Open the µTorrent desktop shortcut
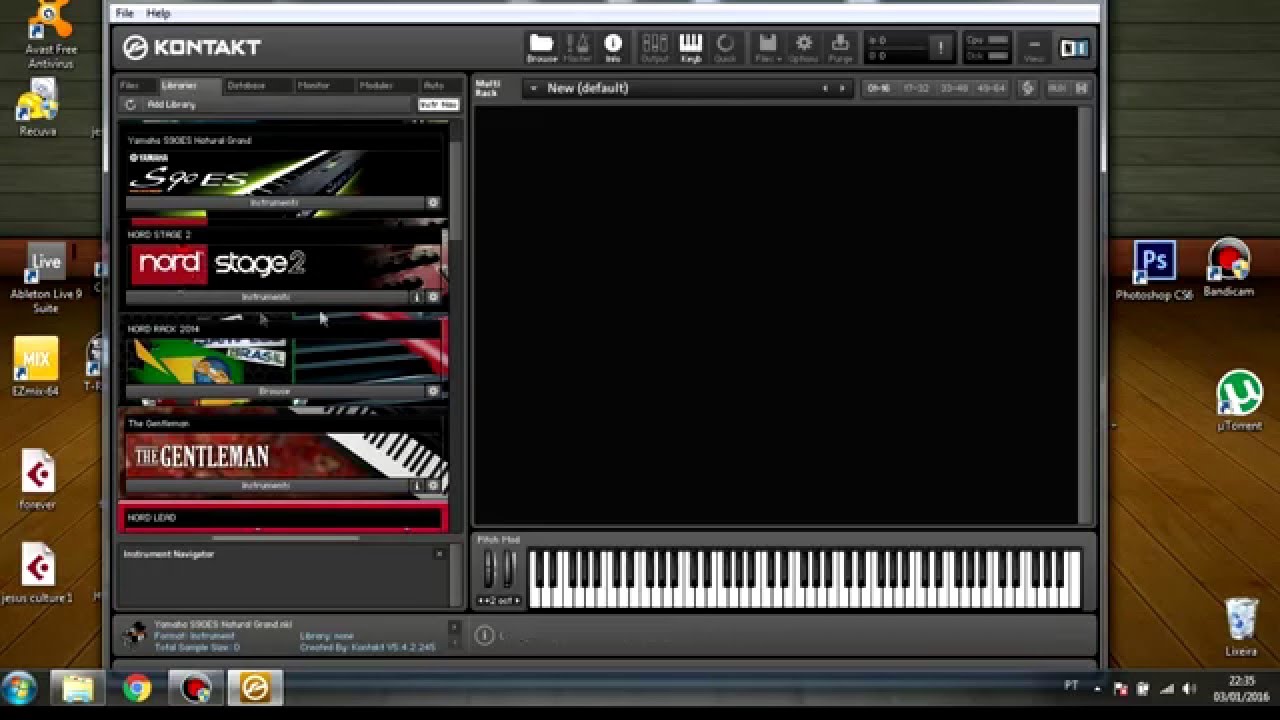The image size is (1280, 720). pos(1239,402)
